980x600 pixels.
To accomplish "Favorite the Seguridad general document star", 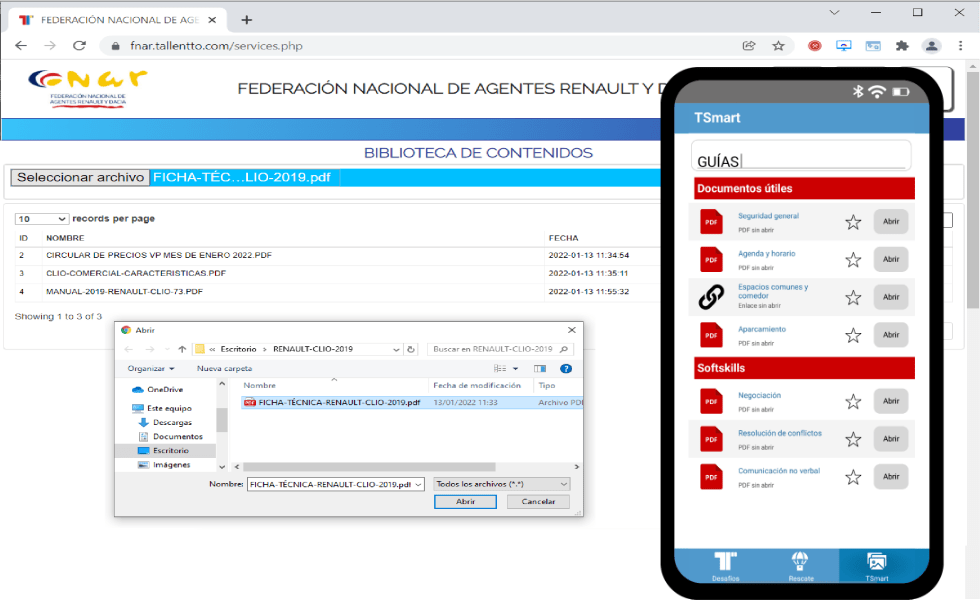I will click(853, 222).
